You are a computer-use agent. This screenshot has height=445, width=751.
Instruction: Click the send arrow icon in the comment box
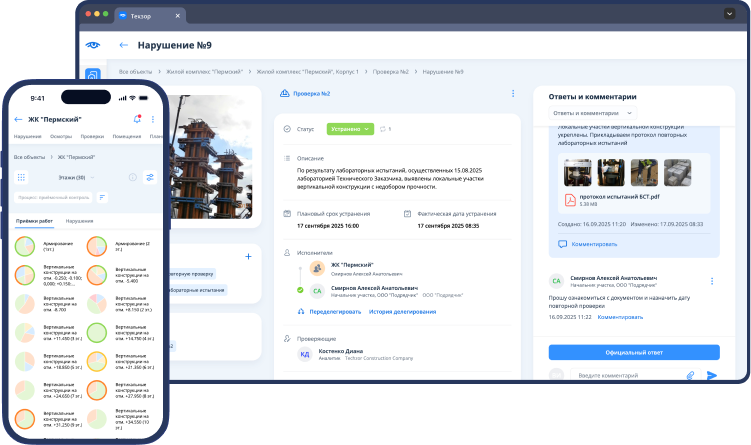712,376
